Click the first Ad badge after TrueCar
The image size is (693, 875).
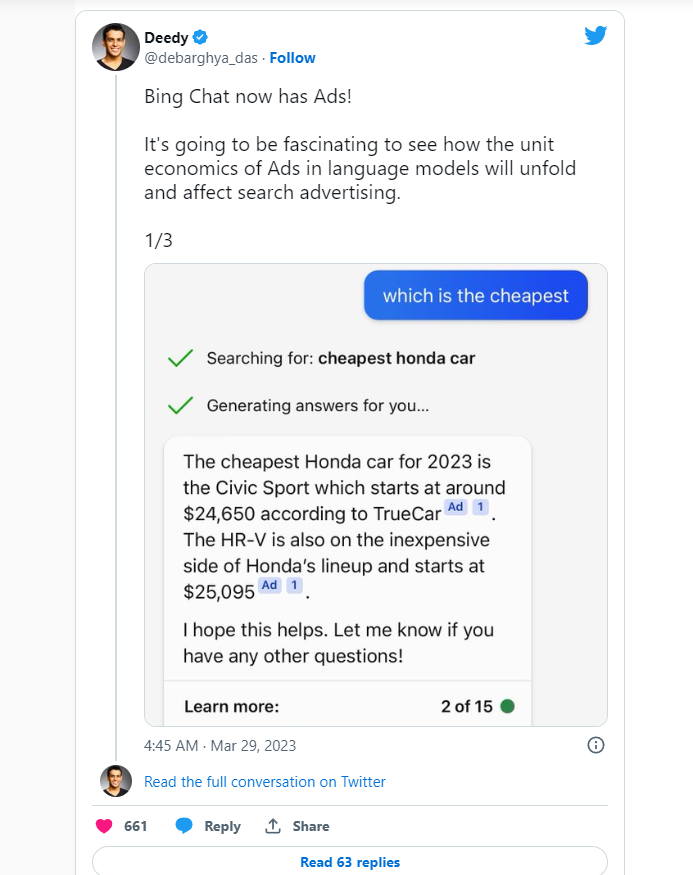(x=456, y=507)
